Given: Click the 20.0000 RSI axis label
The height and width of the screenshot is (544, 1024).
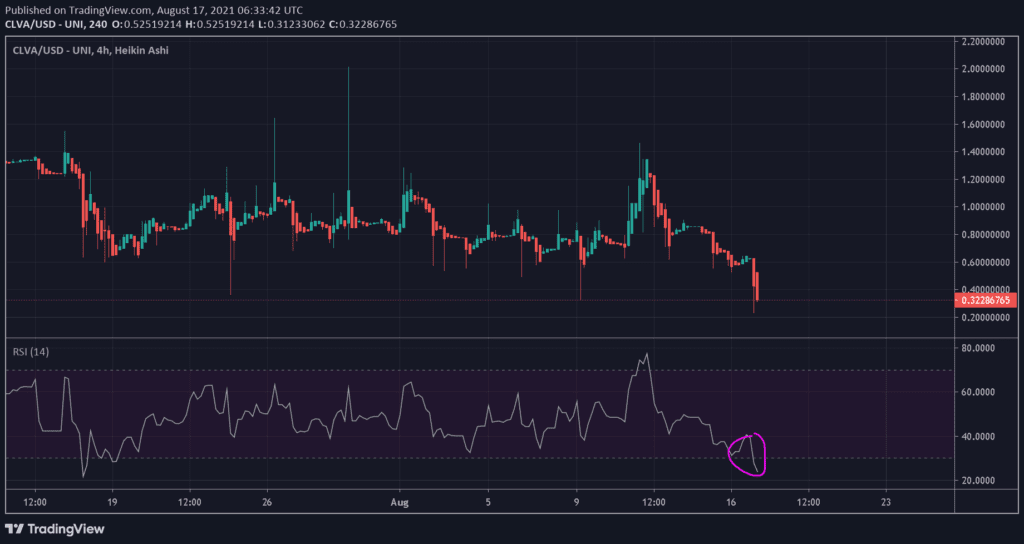Looking at the screenshot, I should (x=977, y=480).
